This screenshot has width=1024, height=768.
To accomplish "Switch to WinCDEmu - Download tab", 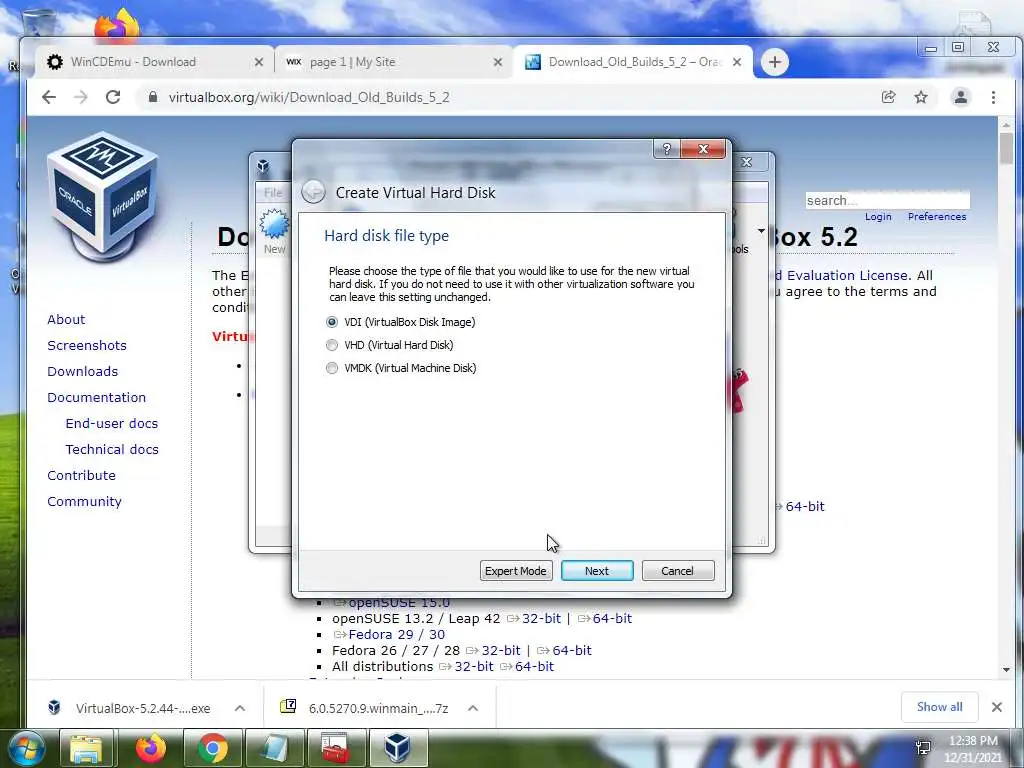I will pos(133,62).
